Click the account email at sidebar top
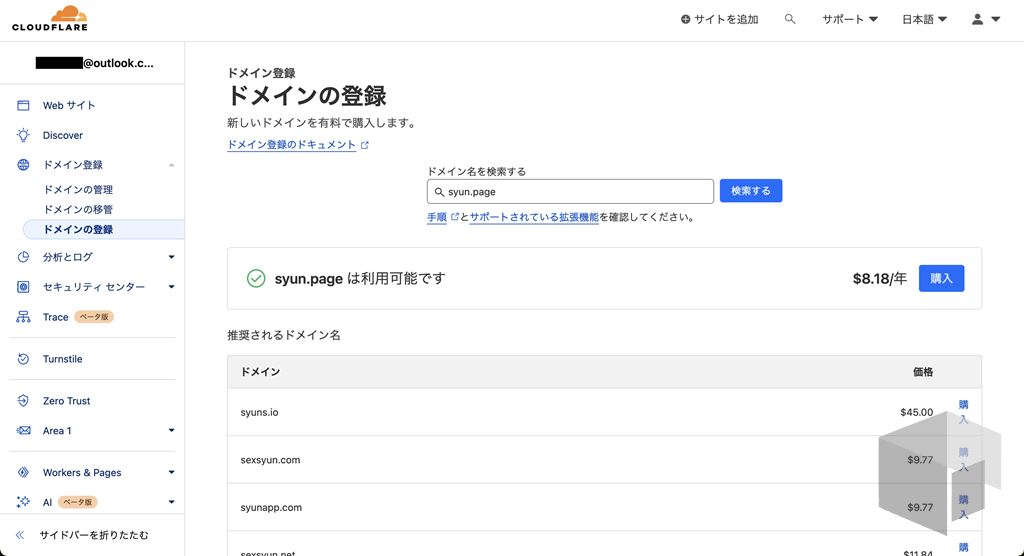The image size is (1024, 556). tap(95, 63)
